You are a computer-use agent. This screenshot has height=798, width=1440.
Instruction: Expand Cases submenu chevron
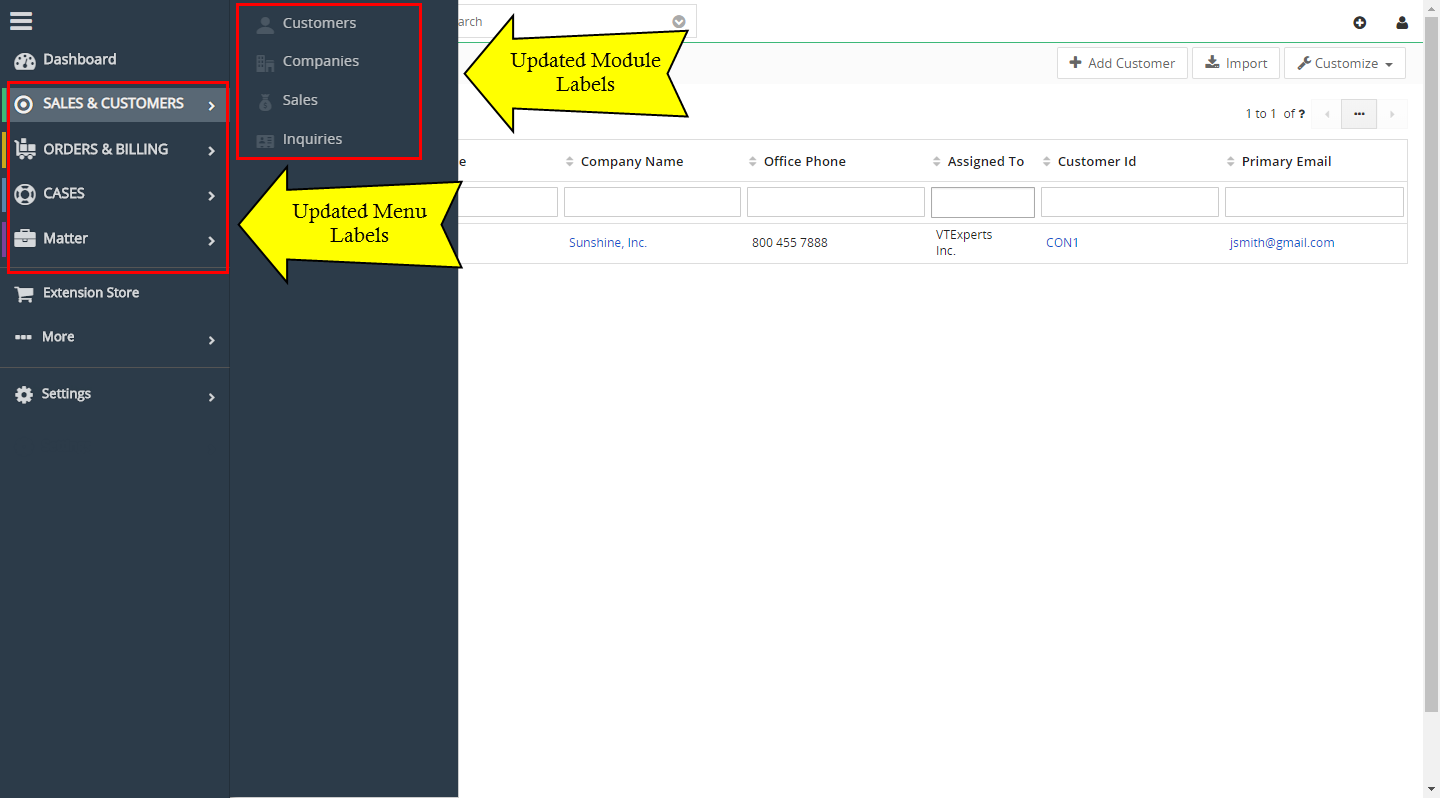pos(211,196)
